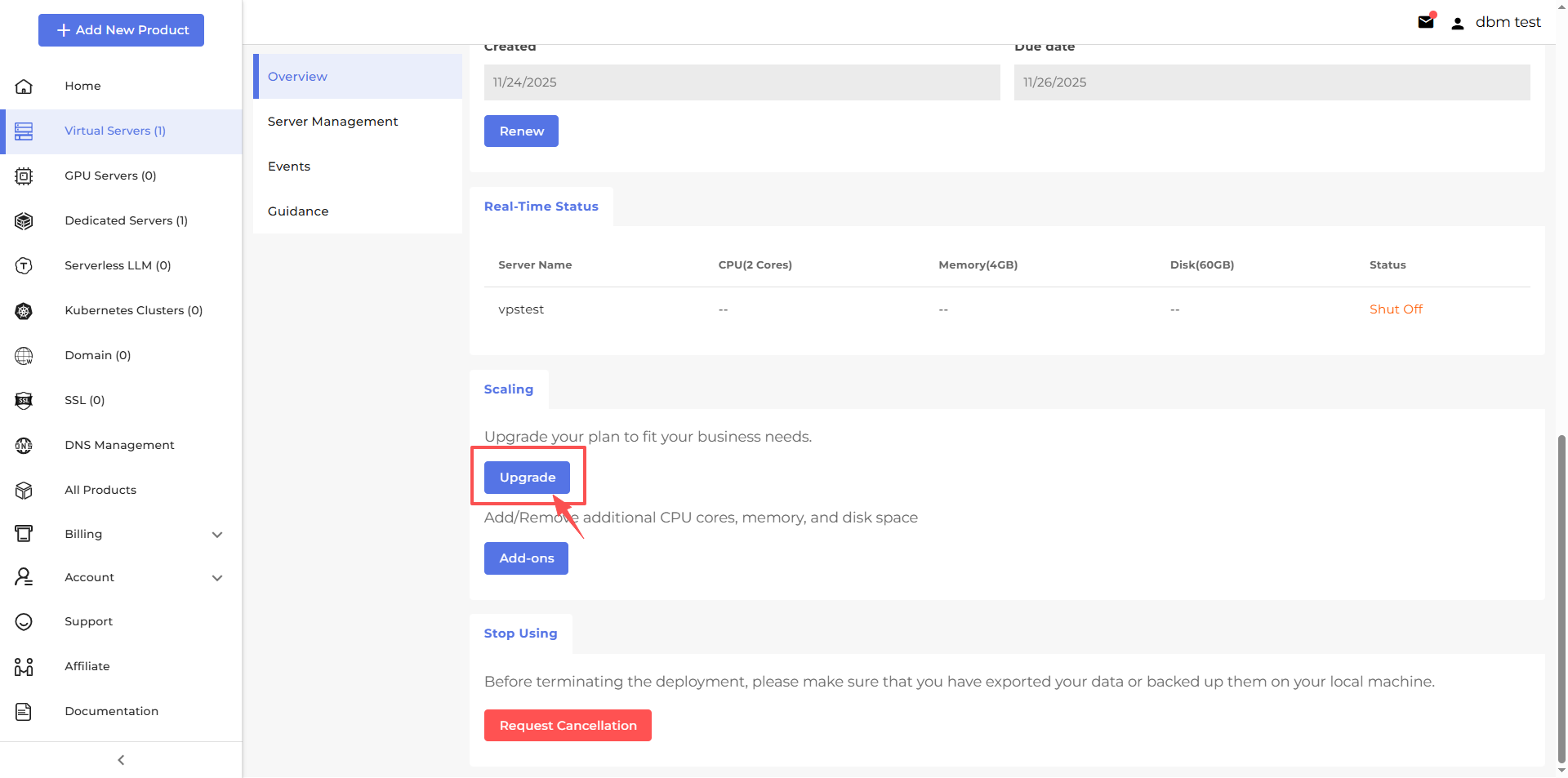This screenshot has width=1568, height=778.
Task: Open the Home menu item
Action: pyautogui.click(x=121, y=86)
